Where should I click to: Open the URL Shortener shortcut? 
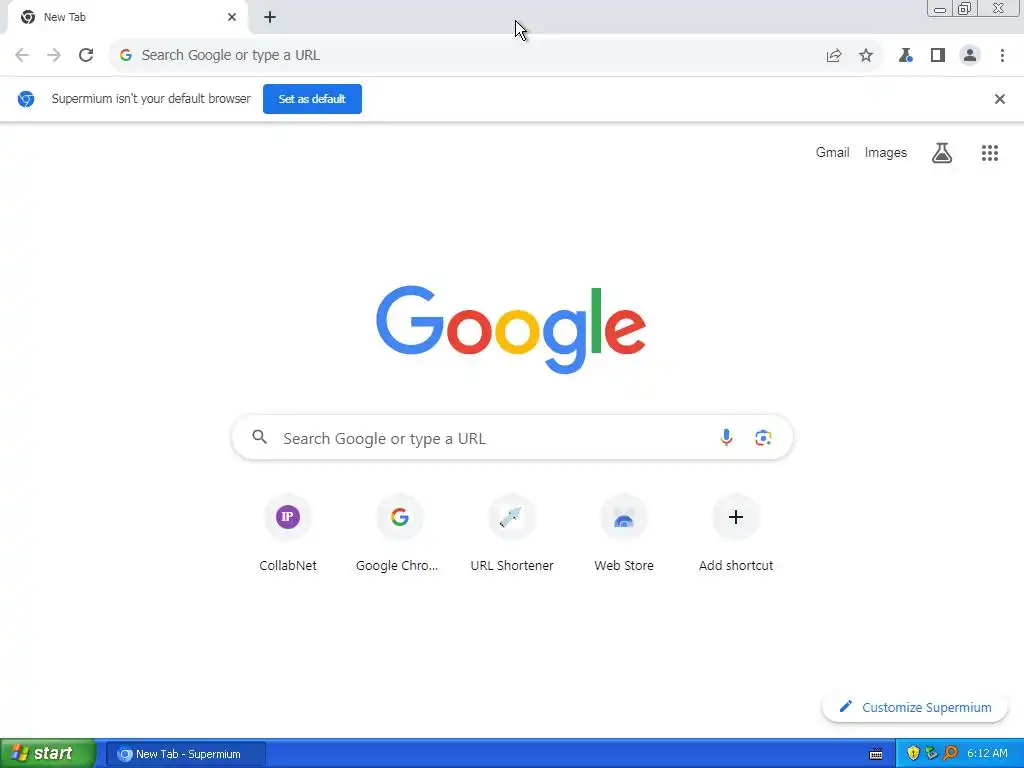(512, 534)
